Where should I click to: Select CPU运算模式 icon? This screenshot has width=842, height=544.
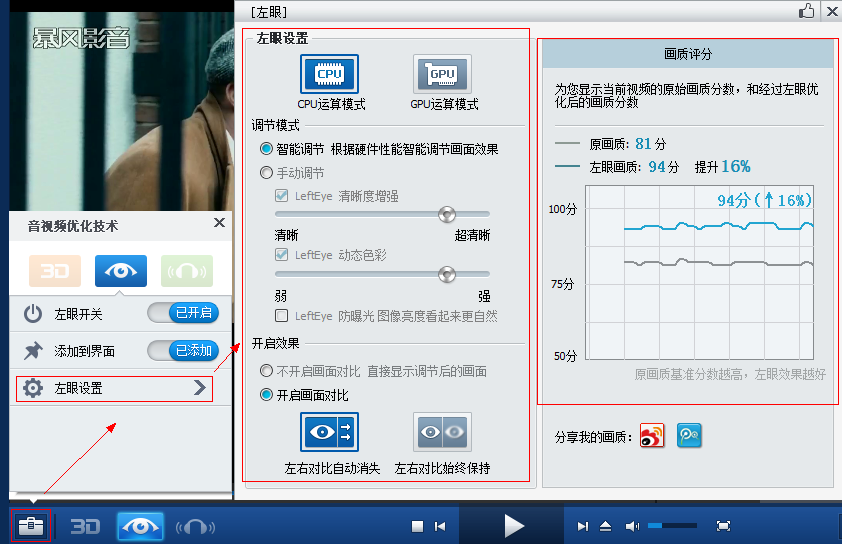pos(329,74)
